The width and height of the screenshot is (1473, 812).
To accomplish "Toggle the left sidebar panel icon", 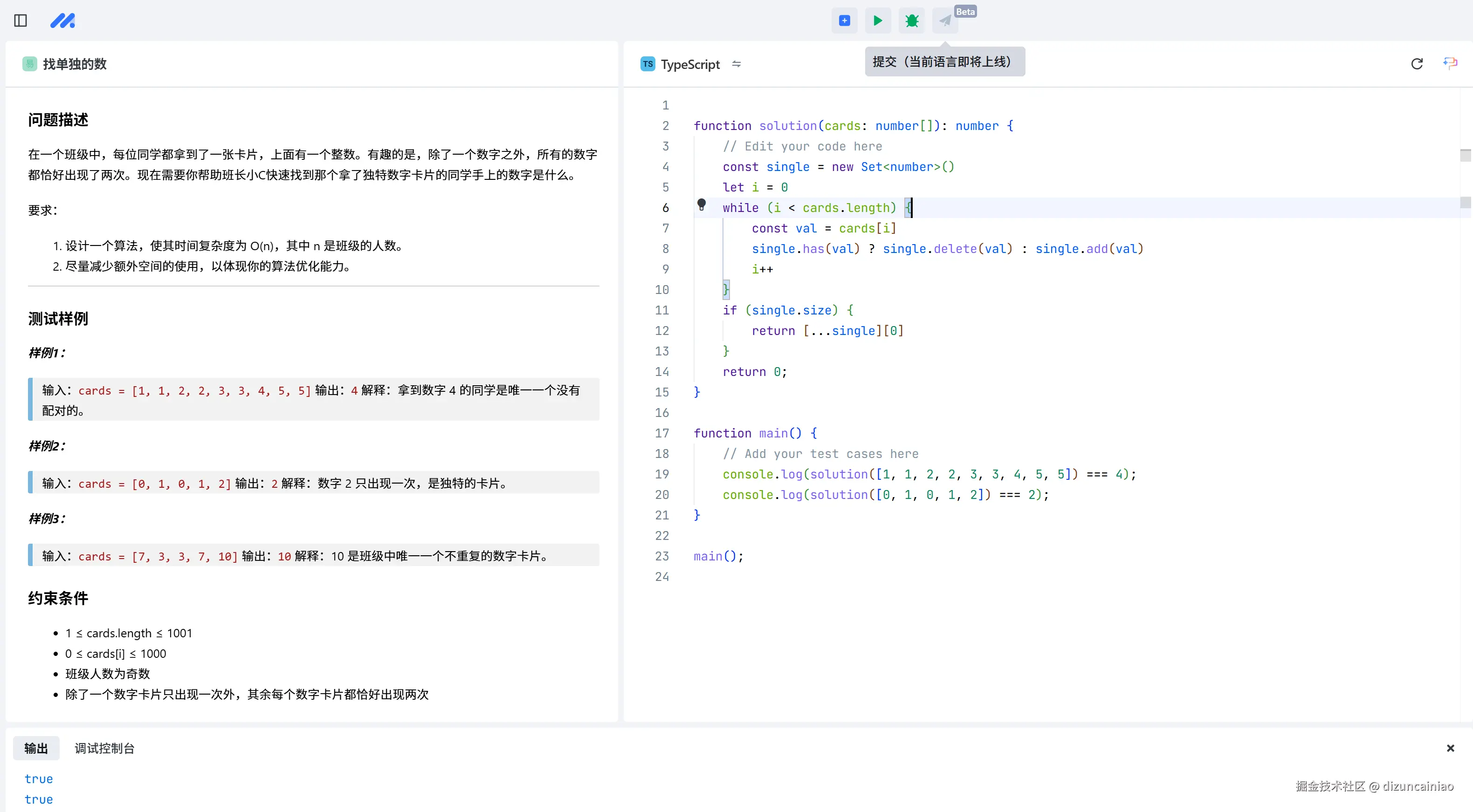I will (x=21, y=20).
